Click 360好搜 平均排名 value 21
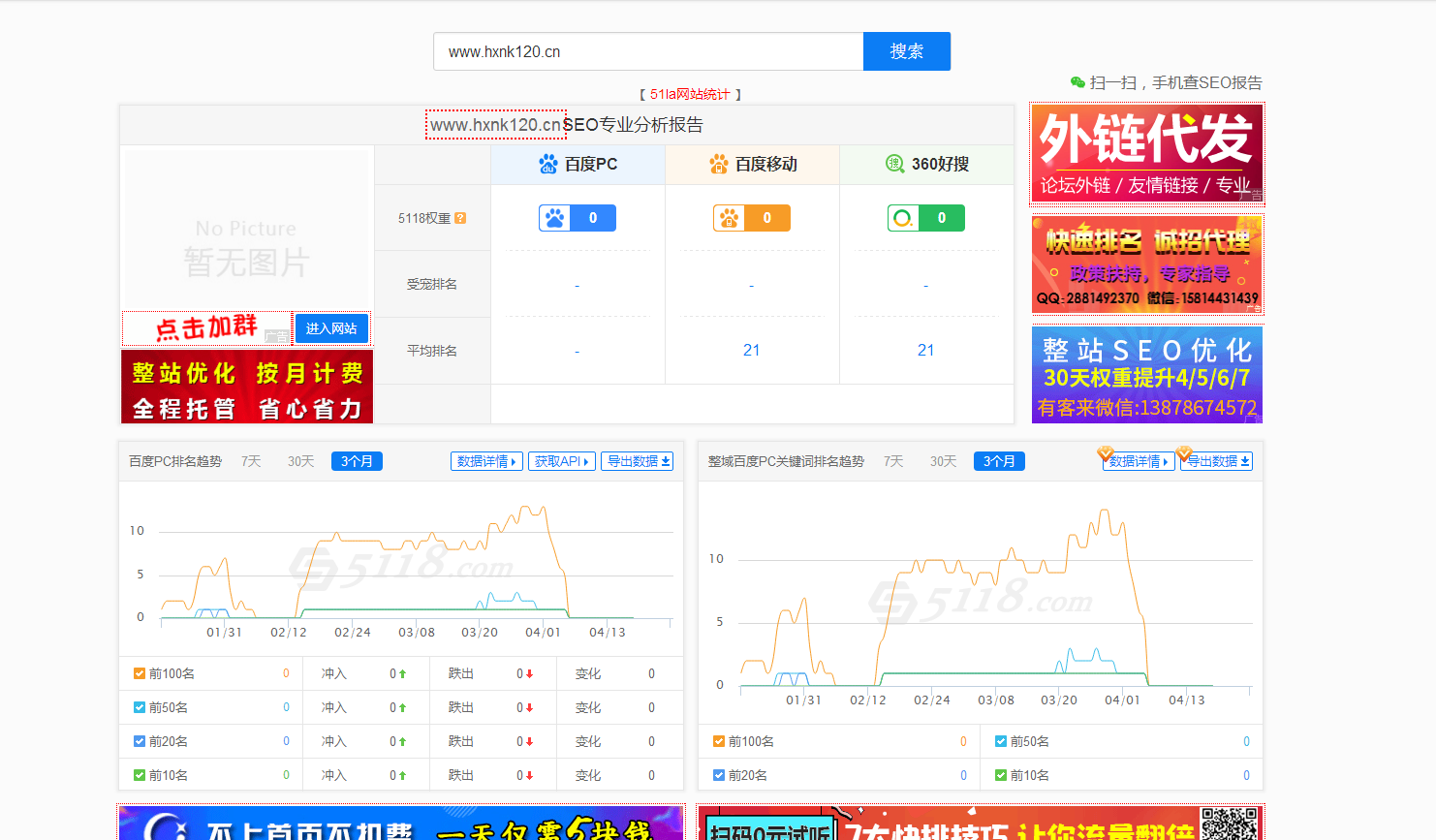1436x840 pixels. 926,350
